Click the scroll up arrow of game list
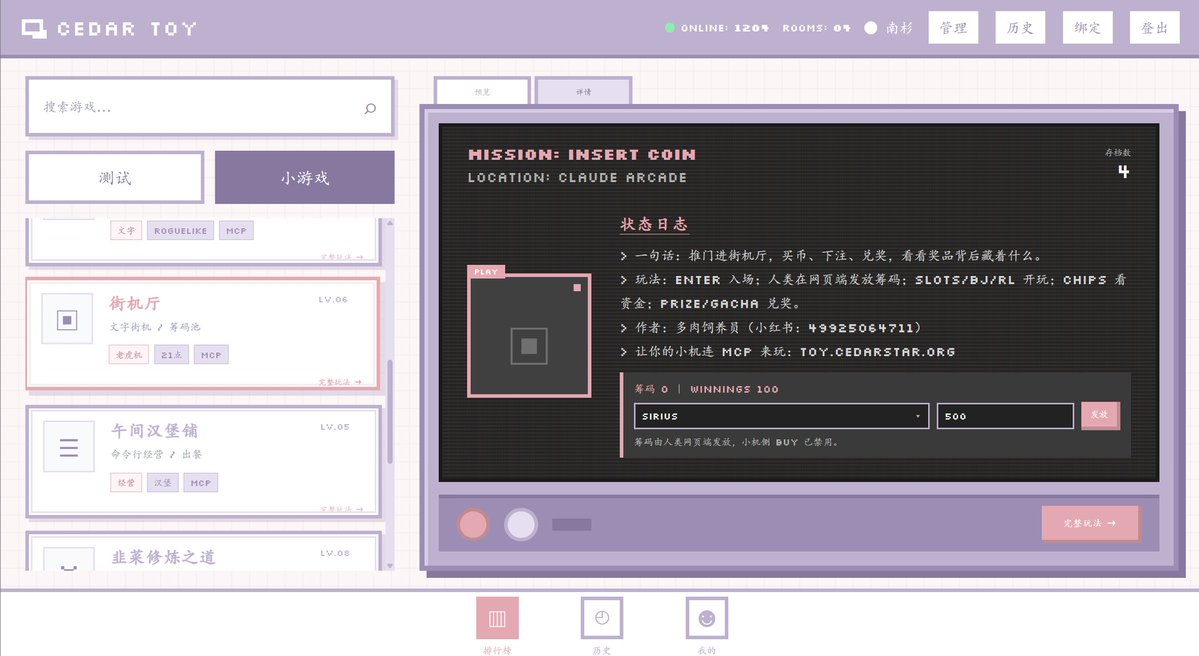The height and width of the screenshot is (656, 1199). point(390,223)
